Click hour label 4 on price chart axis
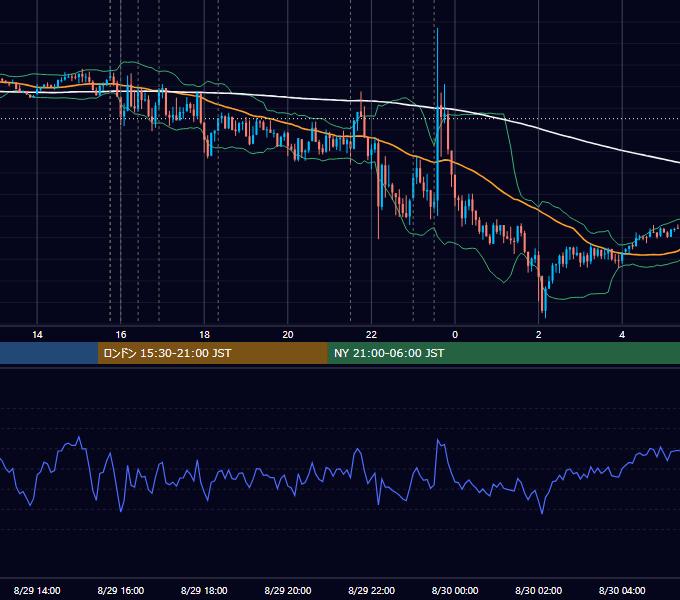This screenshot has width=680, height=600. click(x=622, y=335)
